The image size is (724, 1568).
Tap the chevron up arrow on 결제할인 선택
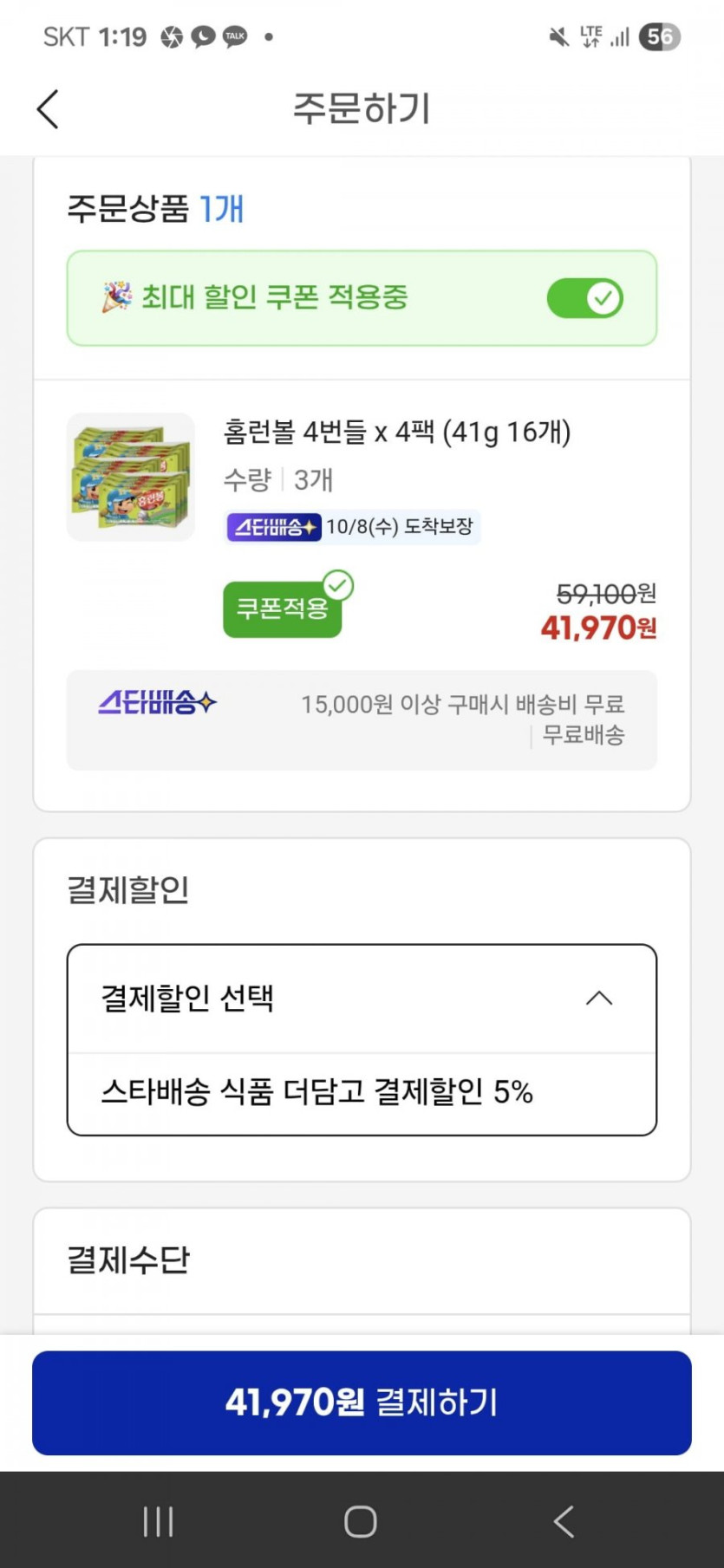[x=599, y=999]
